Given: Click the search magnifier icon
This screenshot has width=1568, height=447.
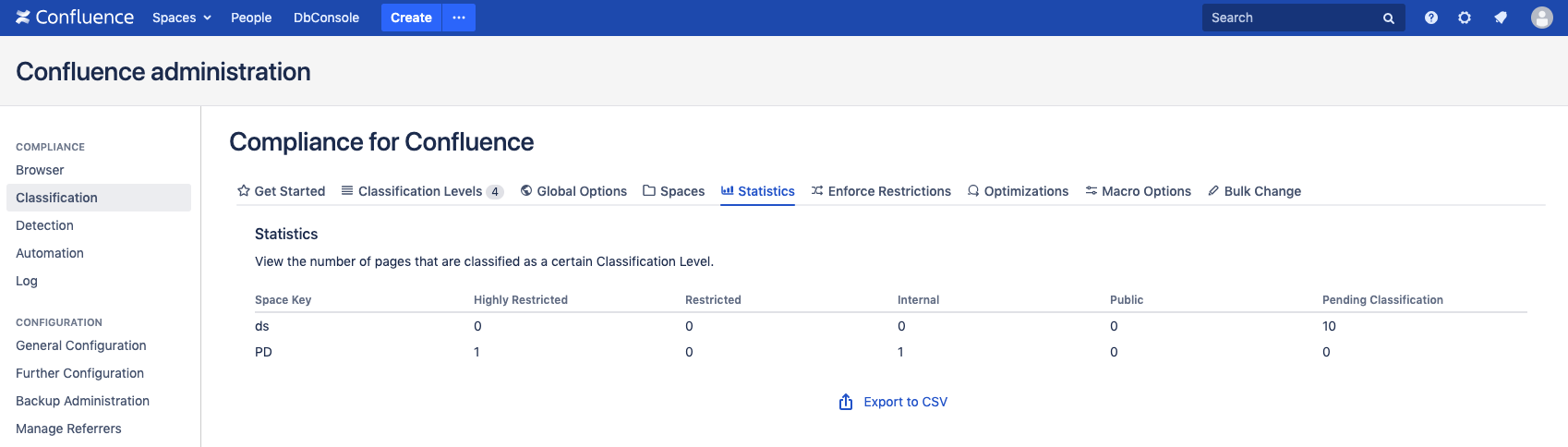Looking at the screenshot, I should point(1388,18).
